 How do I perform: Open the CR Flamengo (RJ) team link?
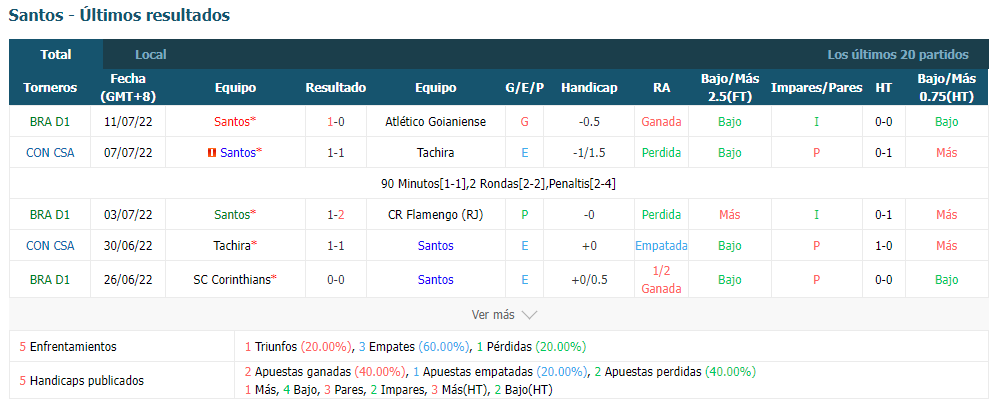pyautogui.click(x=436, y=214)
